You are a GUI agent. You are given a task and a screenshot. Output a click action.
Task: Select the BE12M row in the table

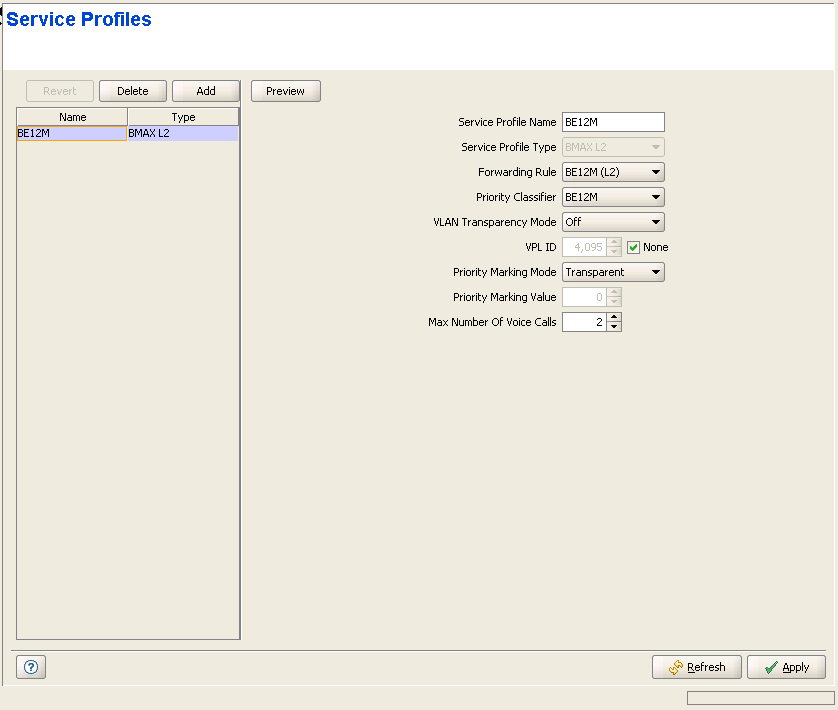click(72, 133)
